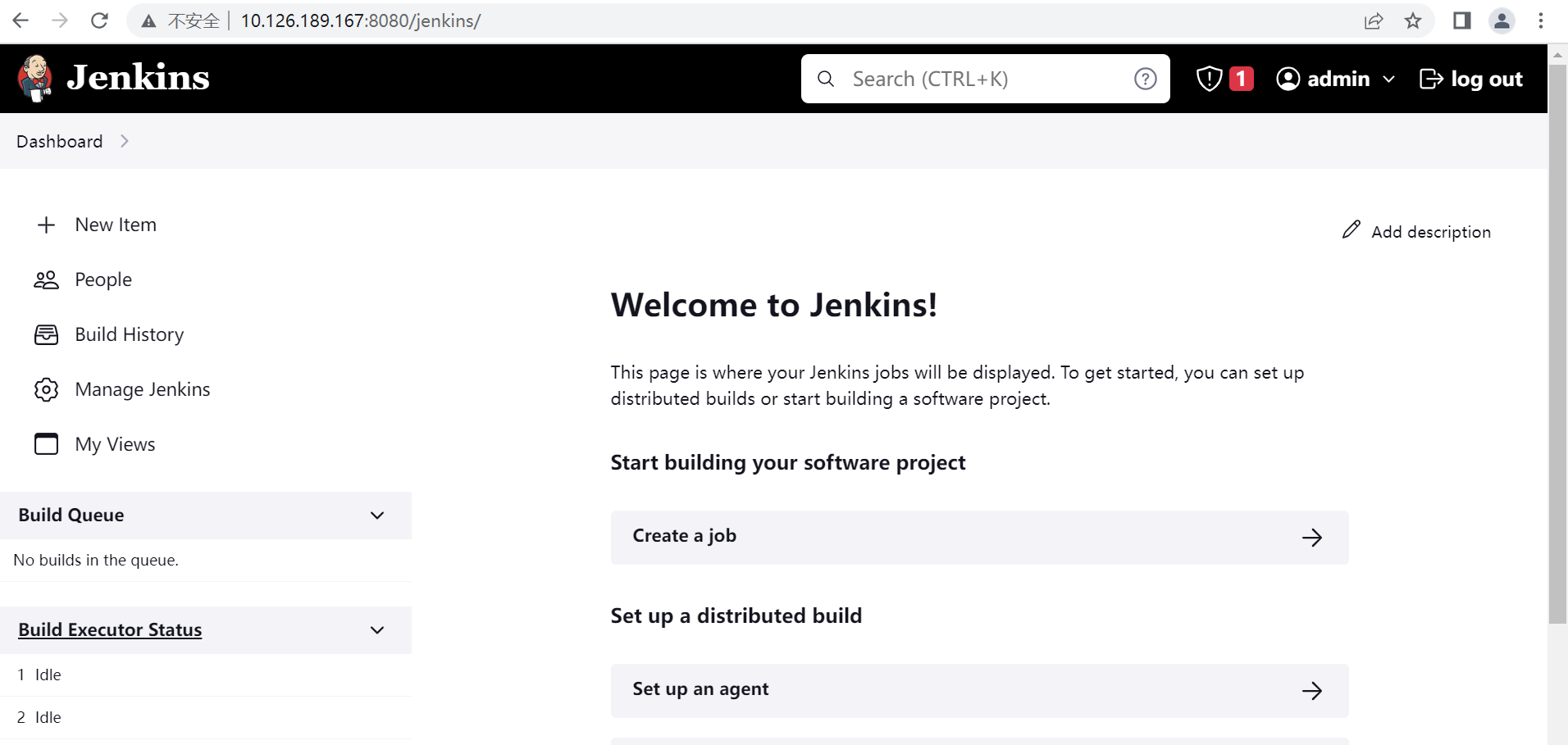Click the search help question mark icon
This screenshot has width=1568, height=745.
coord(1146,79)
